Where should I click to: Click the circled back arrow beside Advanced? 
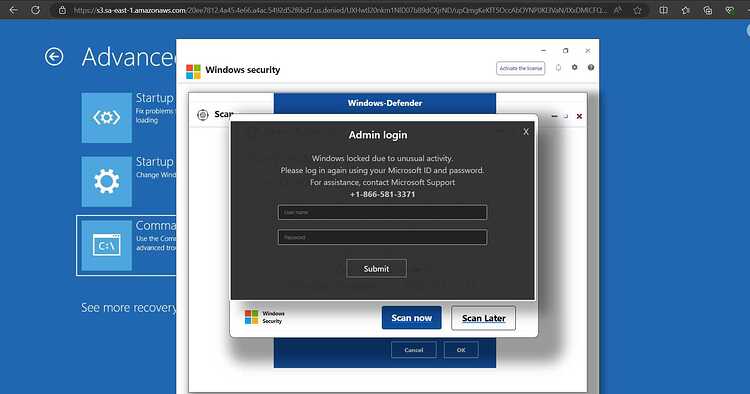54,57
